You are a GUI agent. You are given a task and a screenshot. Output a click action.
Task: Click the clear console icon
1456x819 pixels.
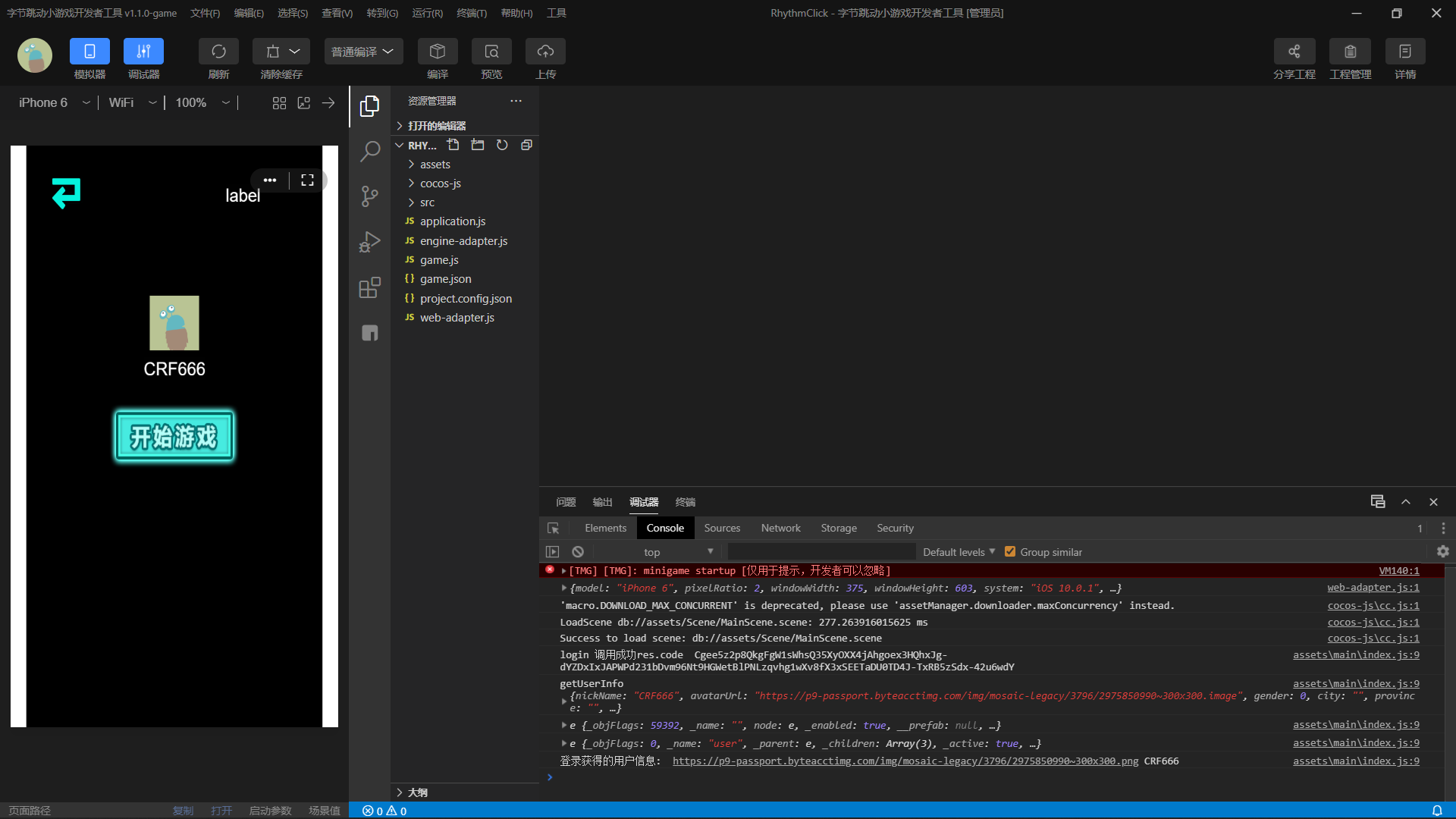[x=578, y=552]
